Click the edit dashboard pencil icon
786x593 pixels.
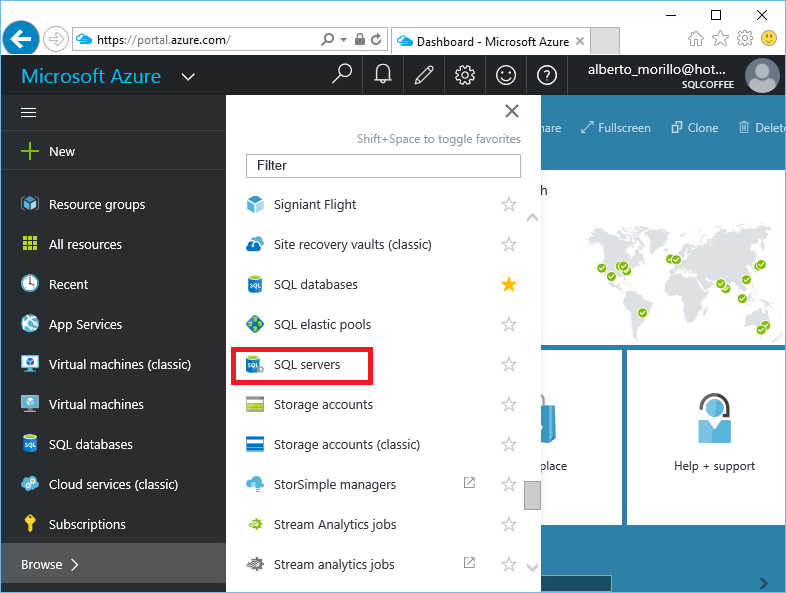pos(424,75)
